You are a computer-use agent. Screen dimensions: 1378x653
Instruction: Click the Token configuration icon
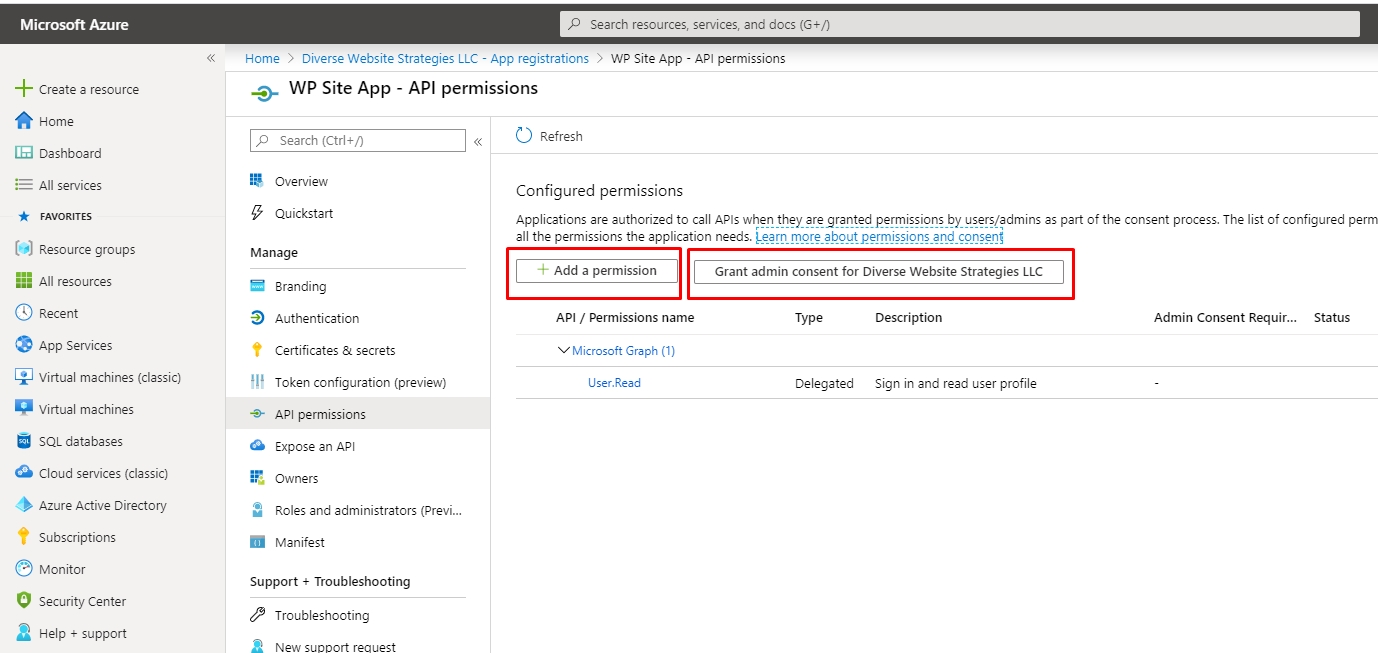click(257, 382)
